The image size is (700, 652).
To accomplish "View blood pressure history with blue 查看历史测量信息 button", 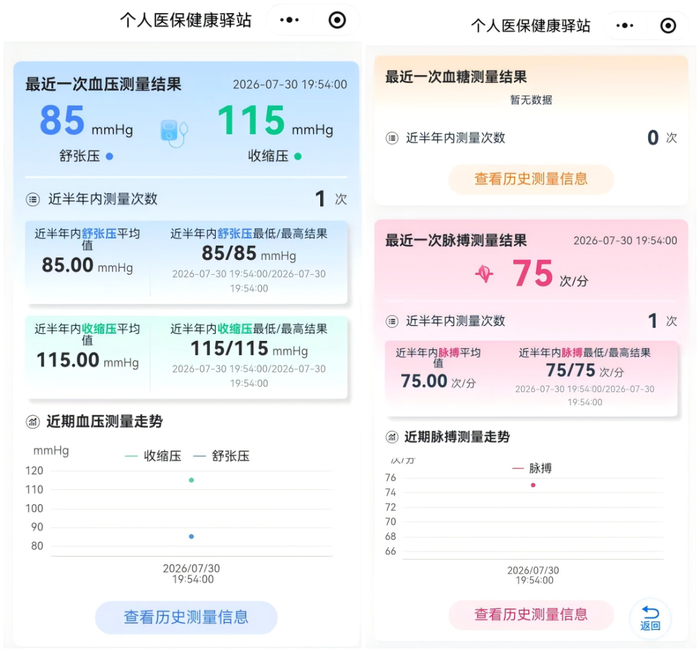I will [x=186, y=617].
